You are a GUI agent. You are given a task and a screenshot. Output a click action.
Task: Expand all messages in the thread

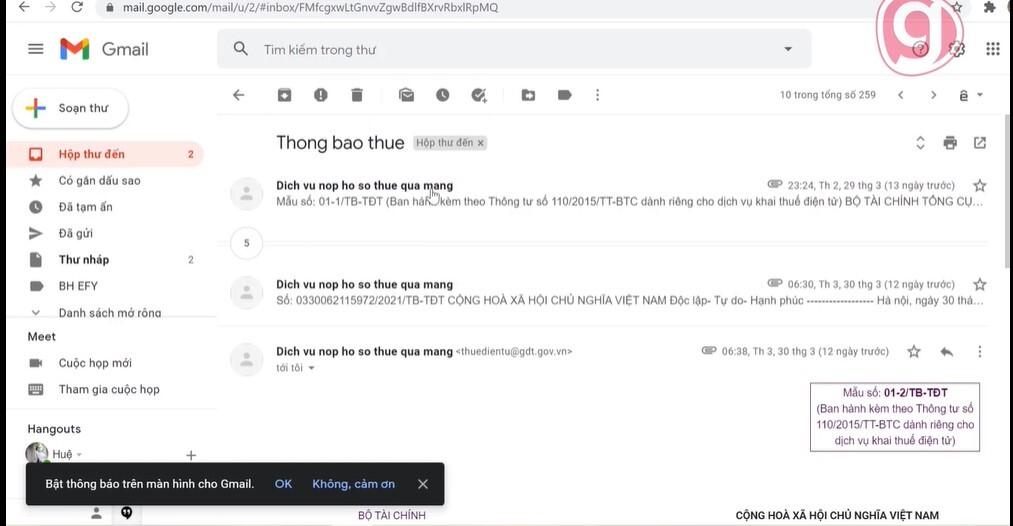pyautogui.click(x=921, y=143)
